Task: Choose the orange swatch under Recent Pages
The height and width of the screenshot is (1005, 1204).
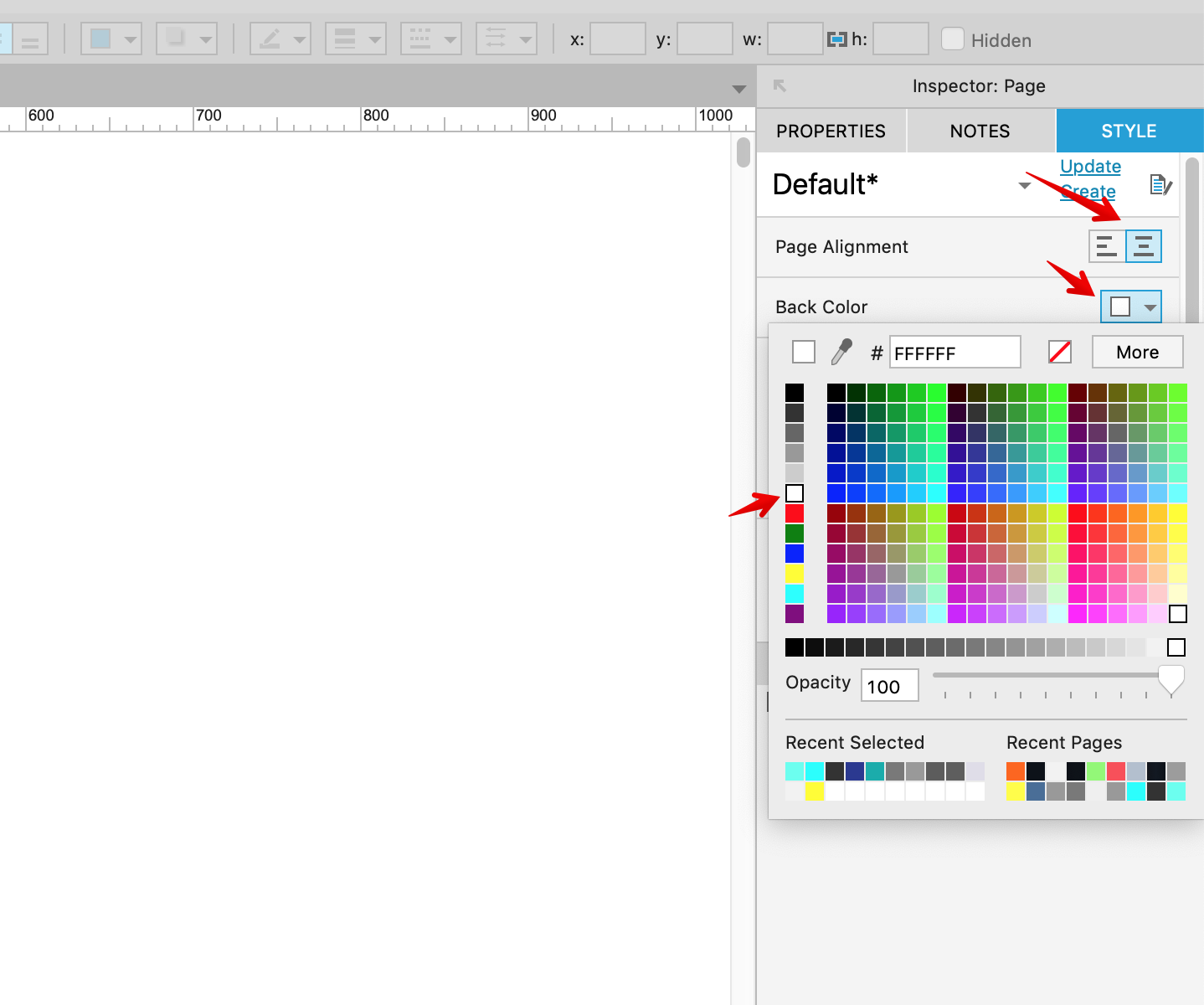Action: pyautogui.click(x=1016, y=771)
